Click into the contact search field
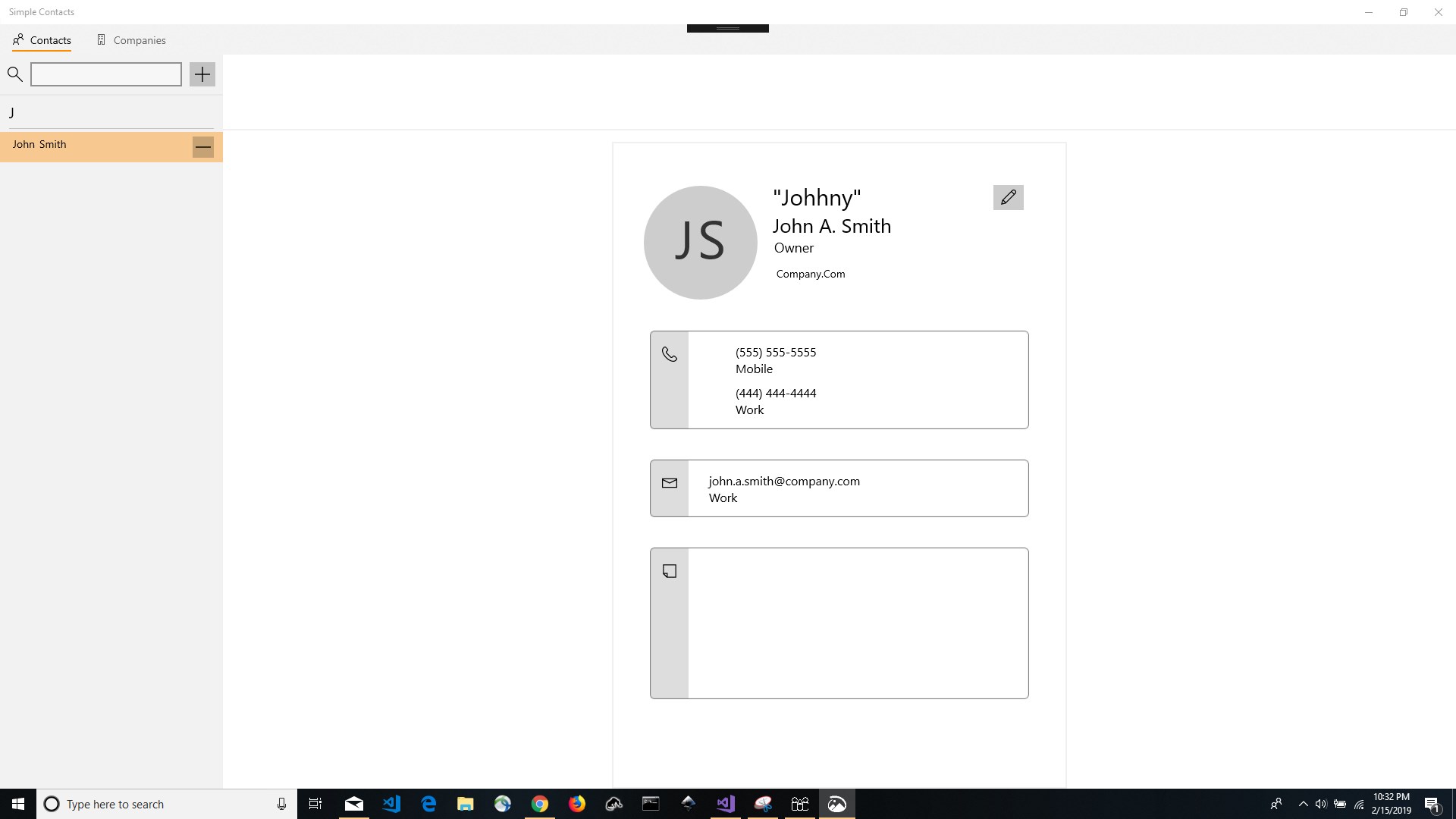This screenshot has height=819, width=1456. pyautogui.click(x=106, y=74)
